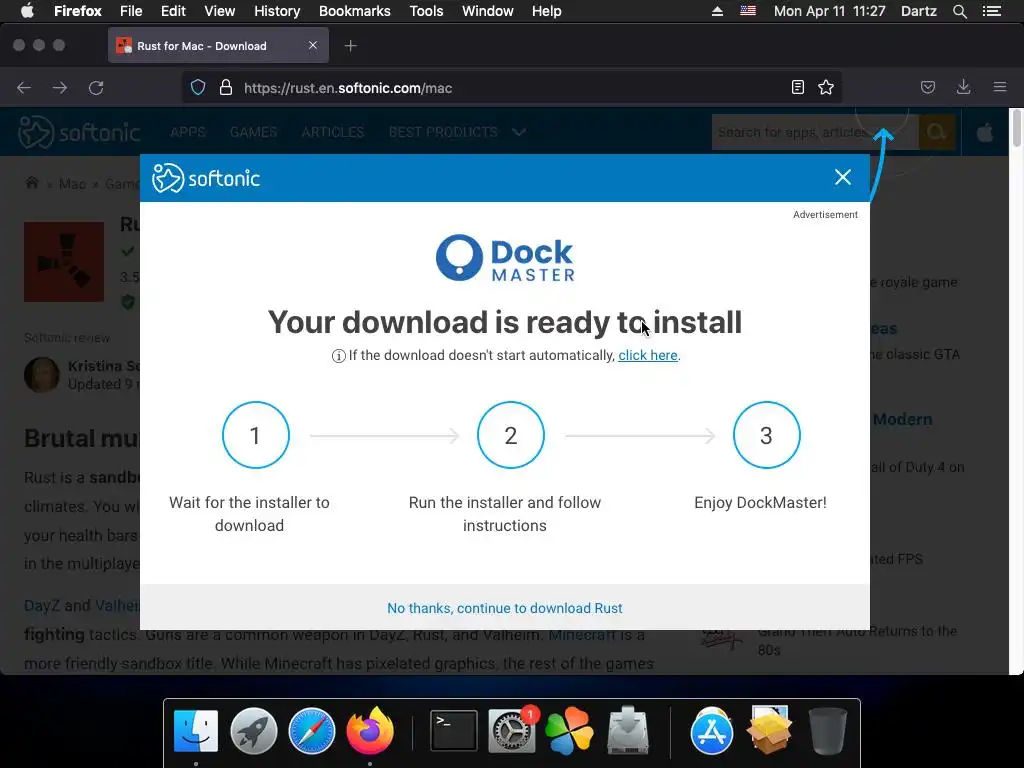This screenshot has height=768, width=1024.
Task: Click the Softonic site logo in page header
Action: [x=78, y=132]
